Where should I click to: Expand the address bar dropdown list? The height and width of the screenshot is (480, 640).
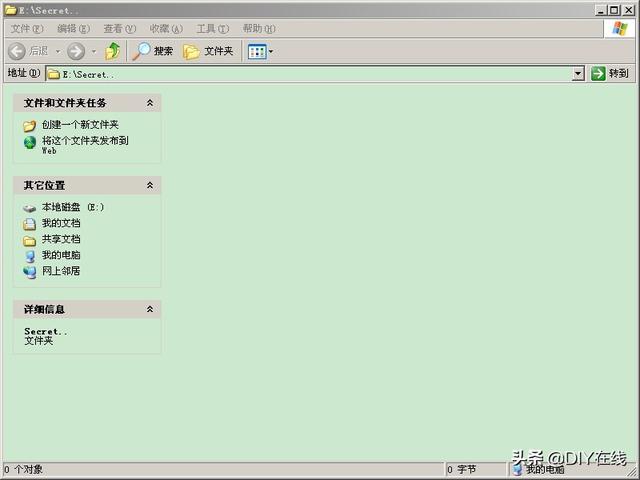(578, 74)
